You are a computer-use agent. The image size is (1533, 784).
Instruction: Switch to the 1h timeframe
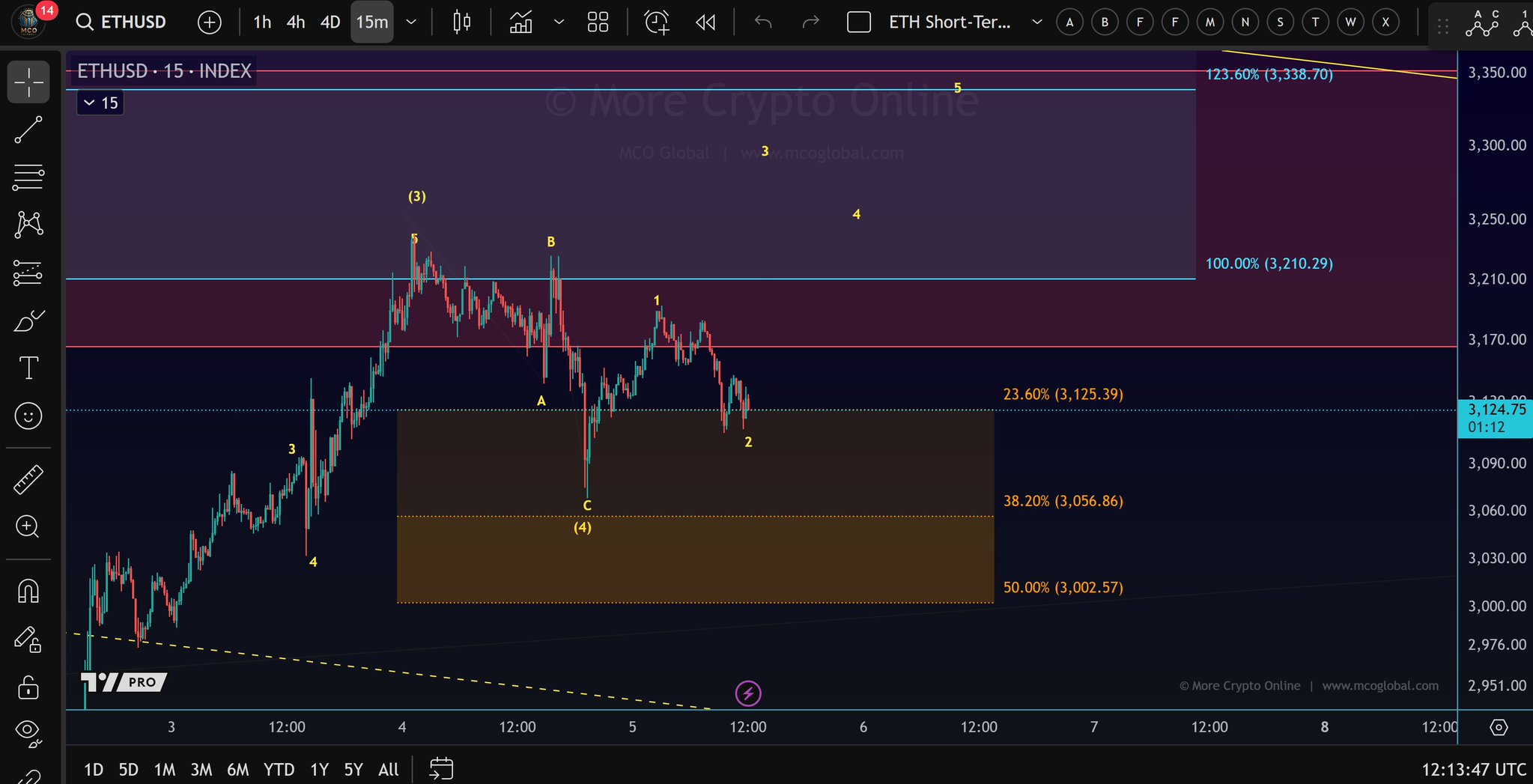[x=262, y=22]
